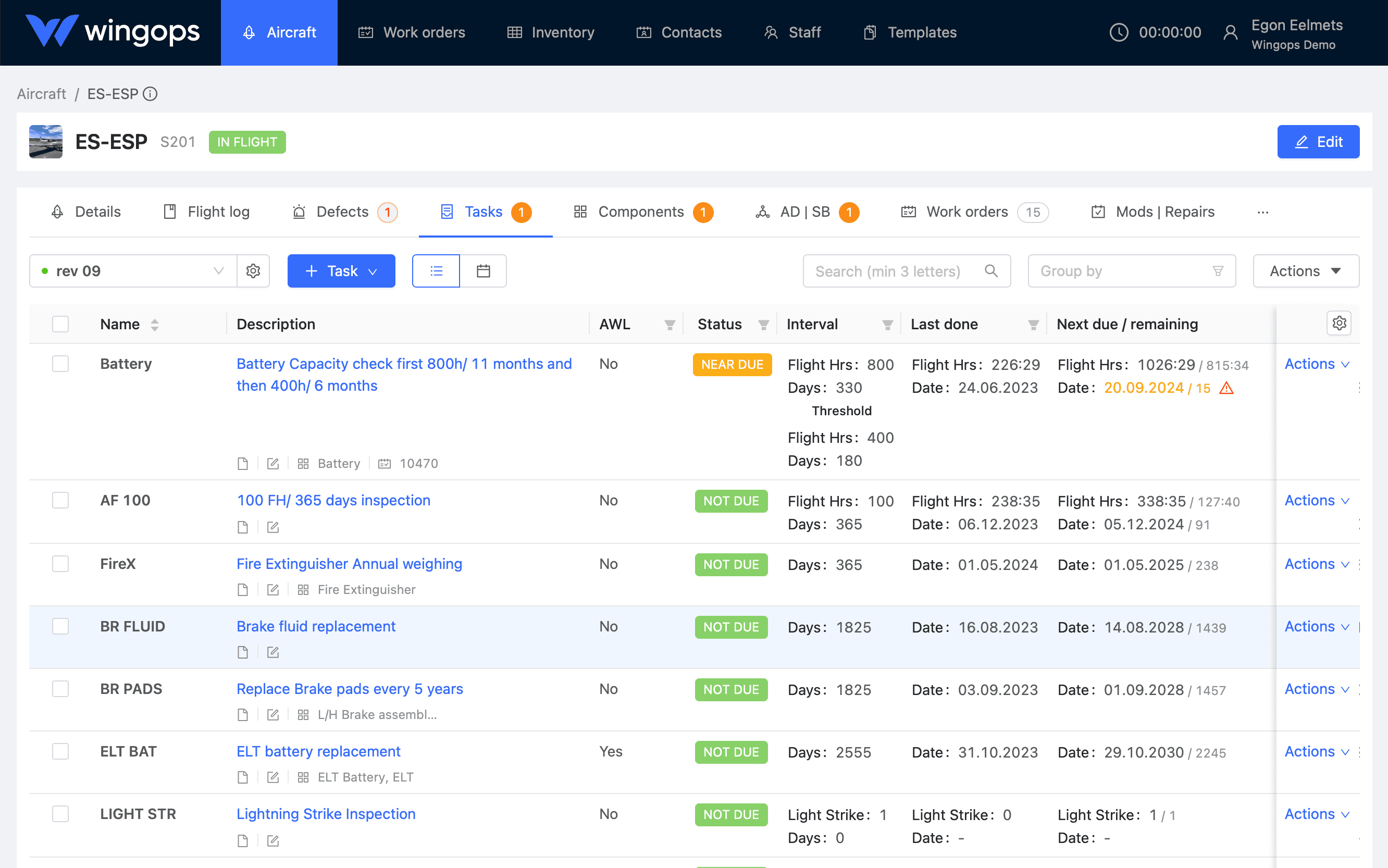Click the list view toggle icon
Viewport: 1388px width, 868px height.
click(x=436, y=271)
